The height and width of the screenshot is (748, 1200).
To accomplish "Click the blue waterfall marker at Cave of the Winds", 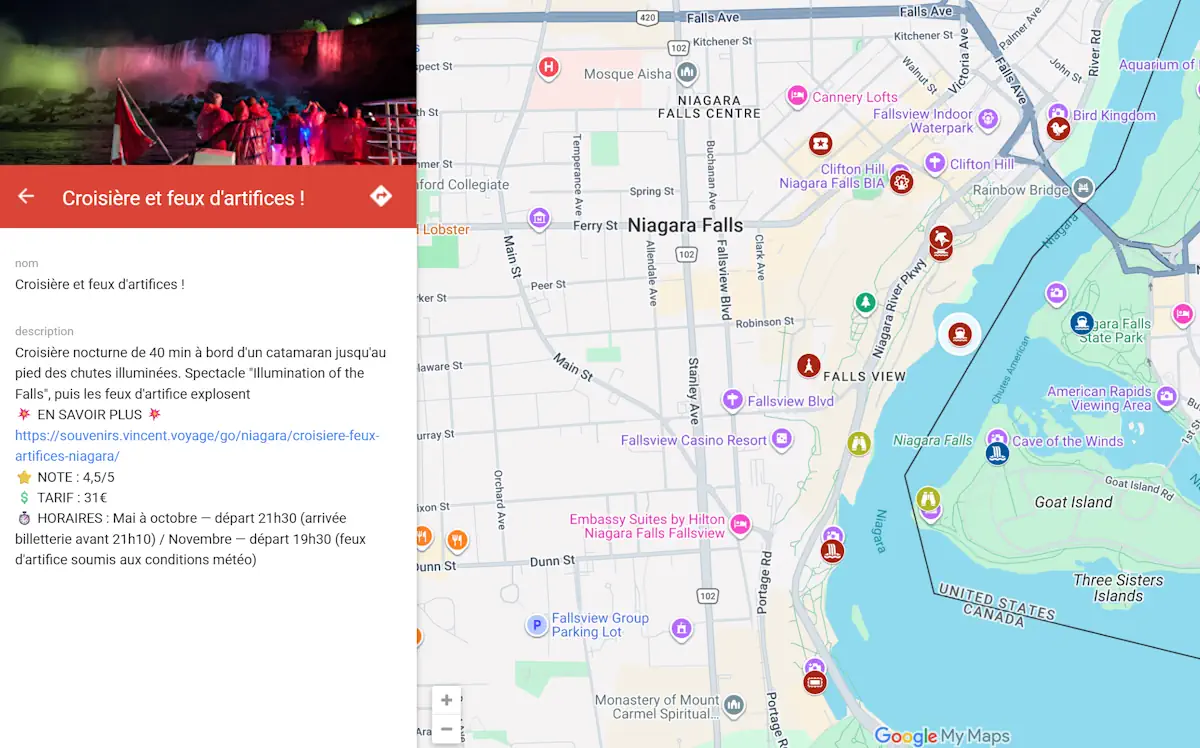I will point(997,454).
